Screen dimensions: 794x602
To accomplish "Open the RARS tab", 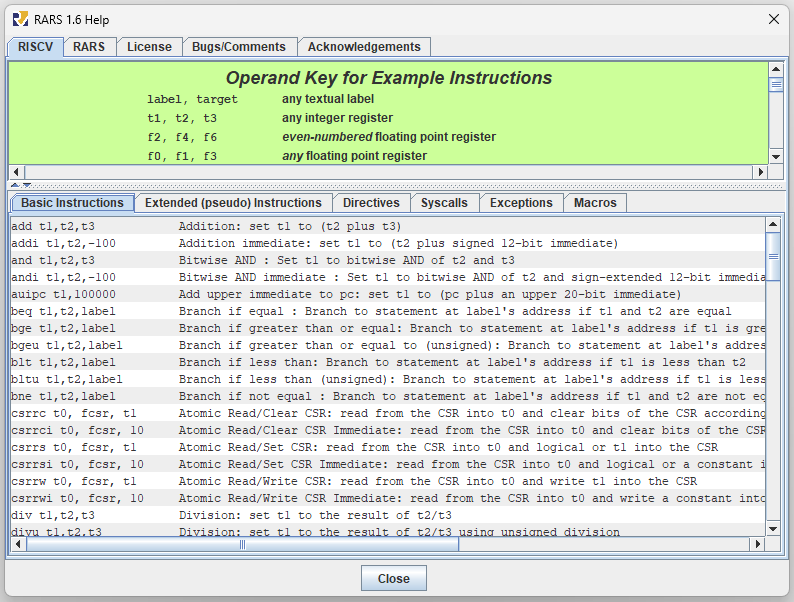I will tap(89, 47).
